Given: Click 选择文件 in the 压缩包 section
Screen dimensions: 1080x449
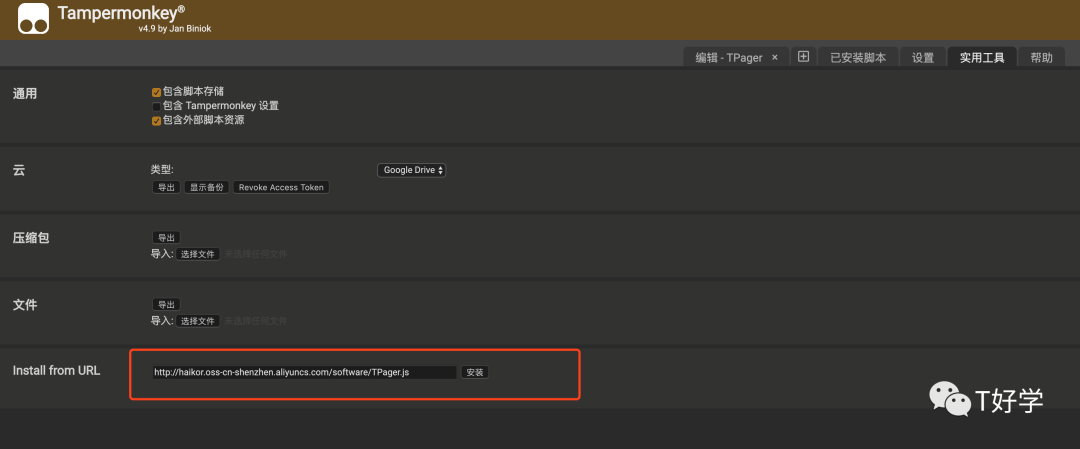Looking at the screenshot, I should (x=198, y=254).
